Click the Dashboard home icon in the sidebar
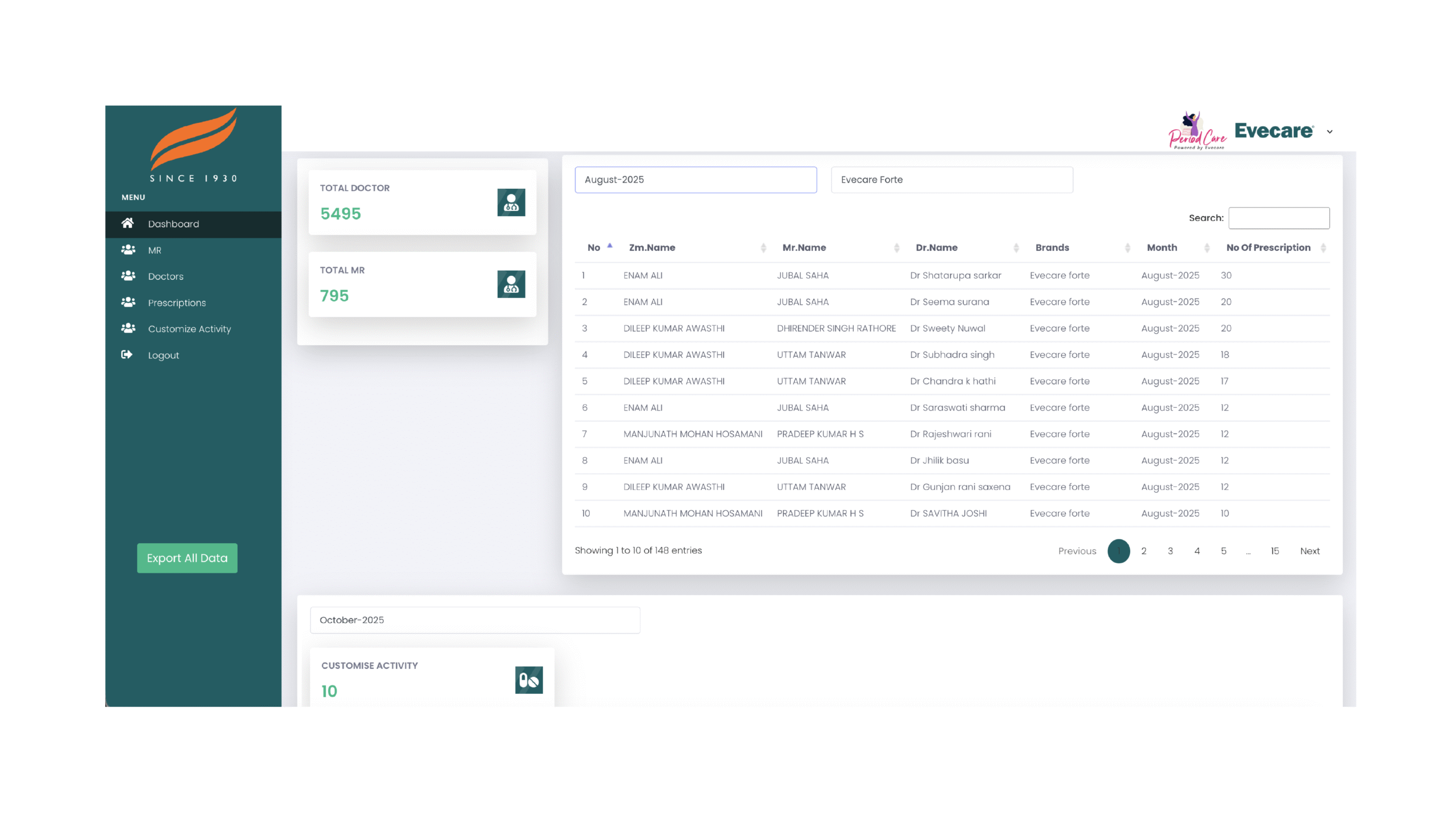The image size is (1456, 819). (127, 223)
